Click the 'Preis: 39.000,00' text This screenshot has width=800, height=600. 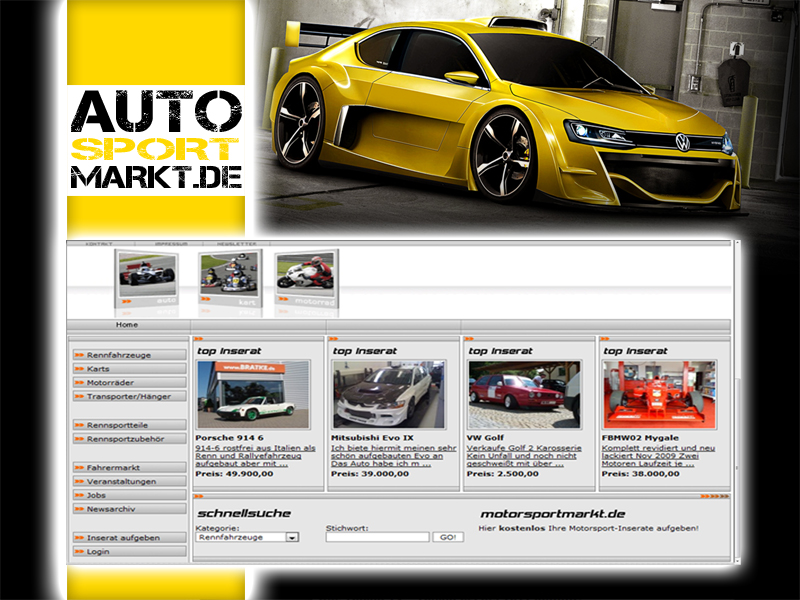[x=370, y=473]
